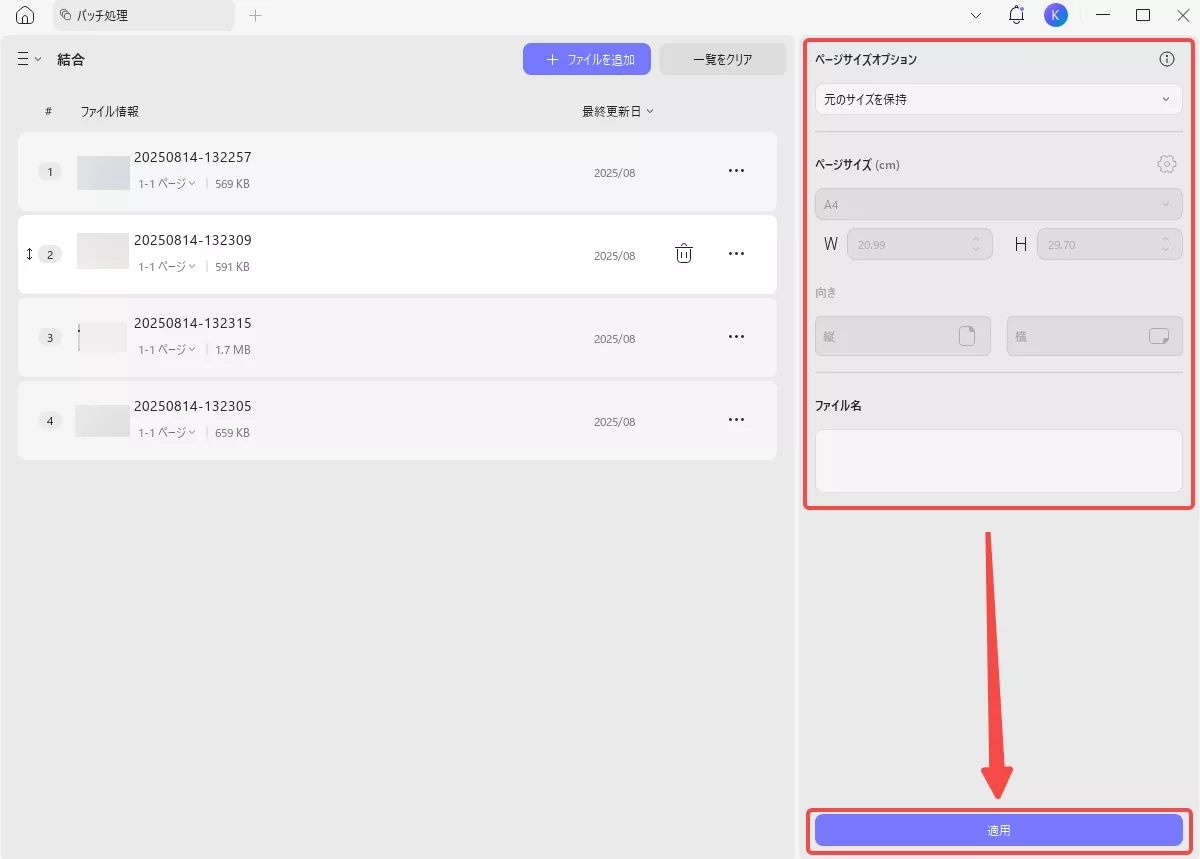
Task: Select 縦 portrait orientation
Action: click(x=902, y=336)
